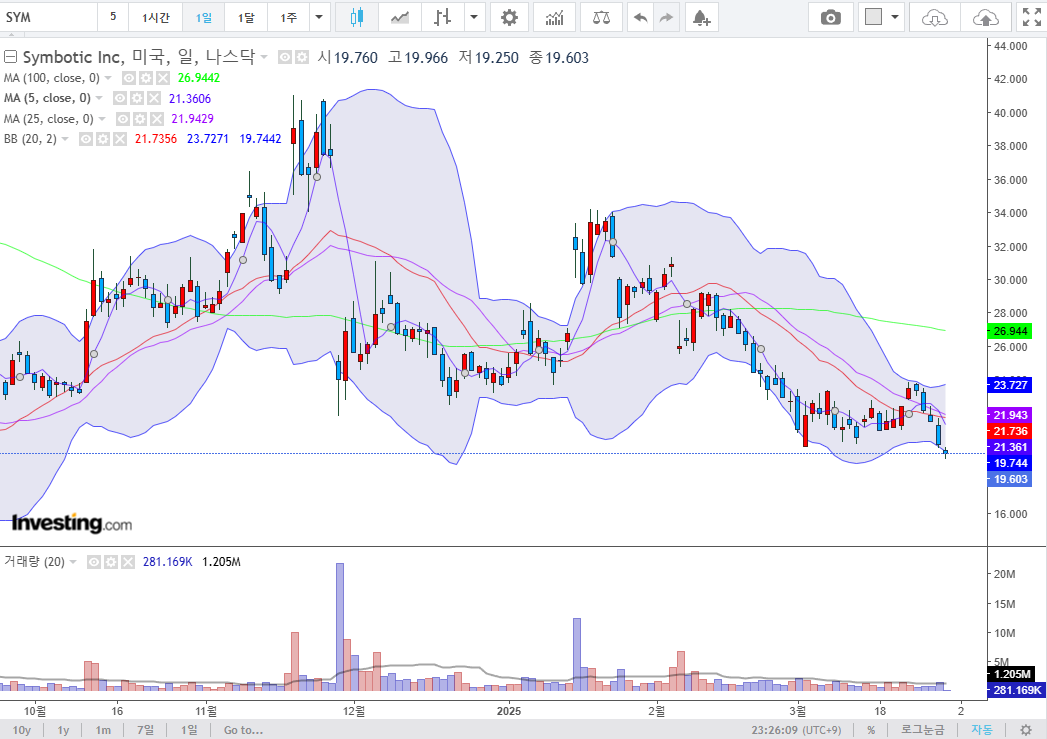This screenshot has height=739, width=1047.
Task: Select the bar chart style icon
Action: [441, 17]
